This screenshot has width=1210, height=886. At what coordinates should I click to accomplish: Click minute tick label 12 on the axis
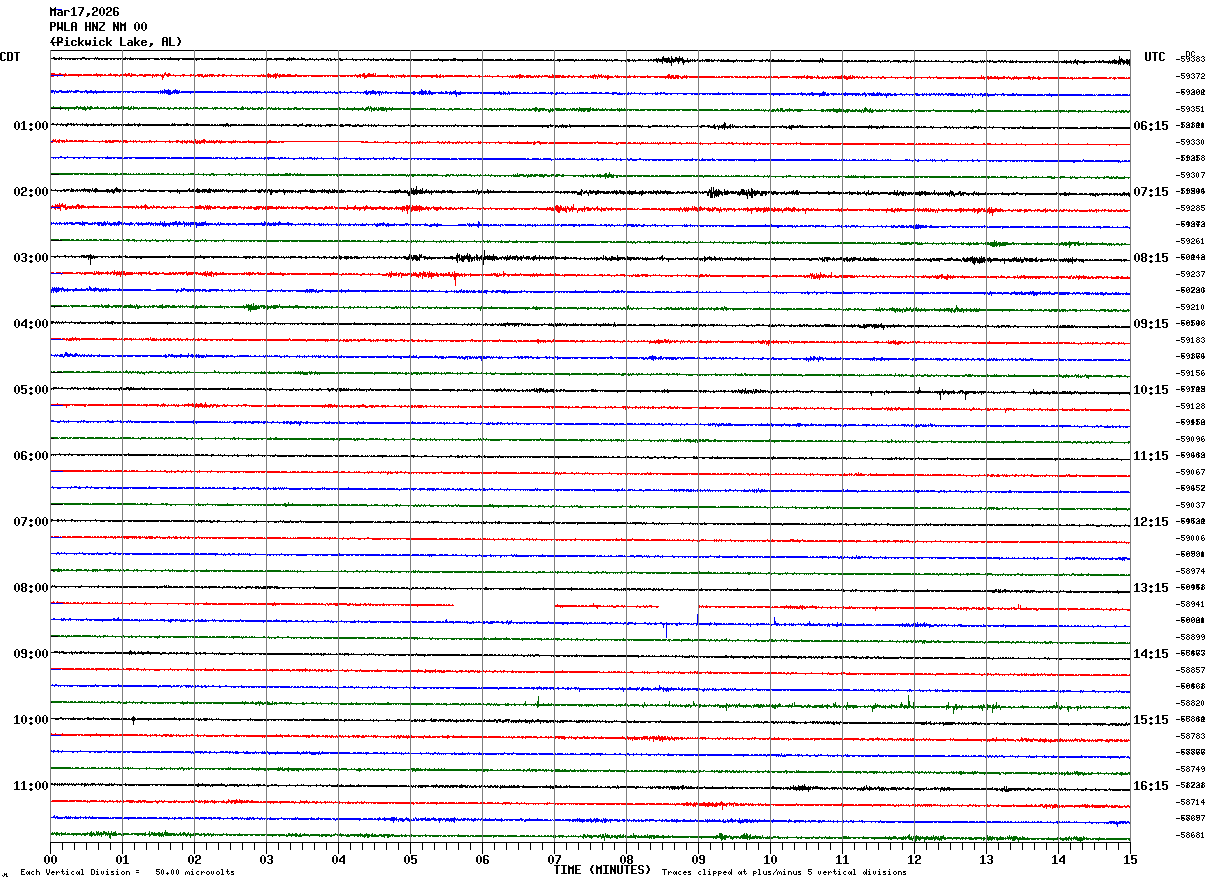914,859
